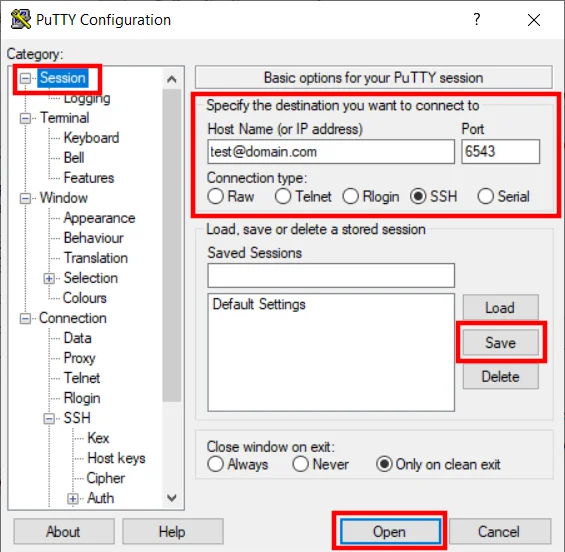Select Default Settings in sessions list

point(259,304)
